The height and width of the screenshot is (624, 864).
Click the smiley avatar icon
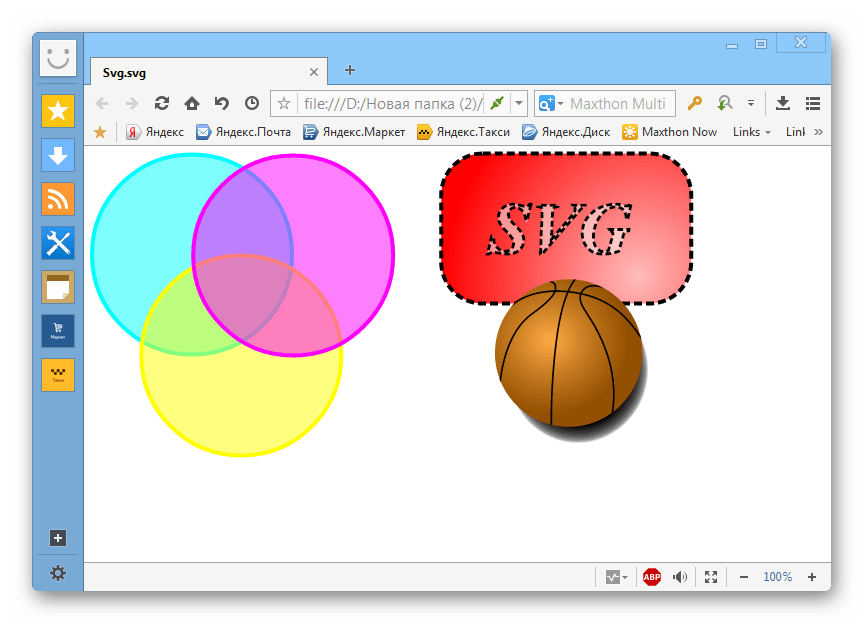tap(58, 58)
